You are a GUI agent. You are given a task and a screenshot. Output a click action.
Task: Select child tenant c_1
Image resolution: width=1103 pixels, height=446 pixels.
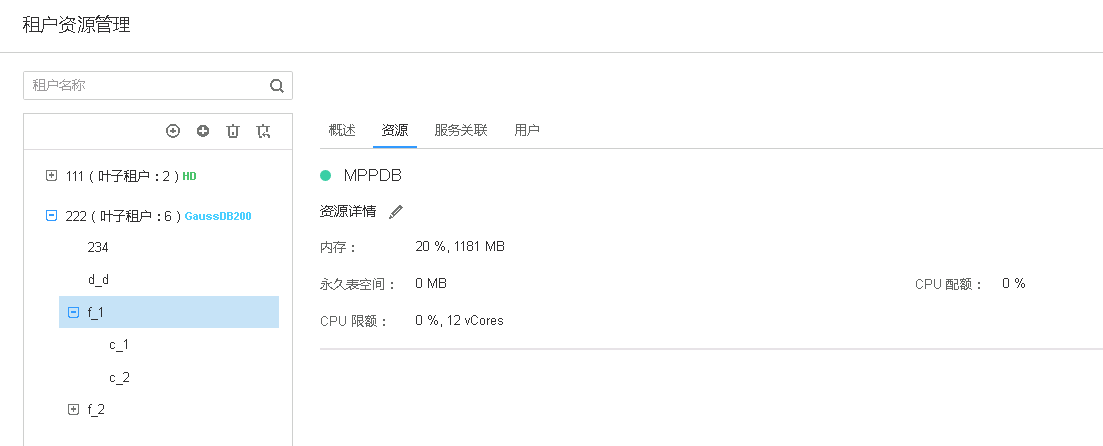(119, 345)
